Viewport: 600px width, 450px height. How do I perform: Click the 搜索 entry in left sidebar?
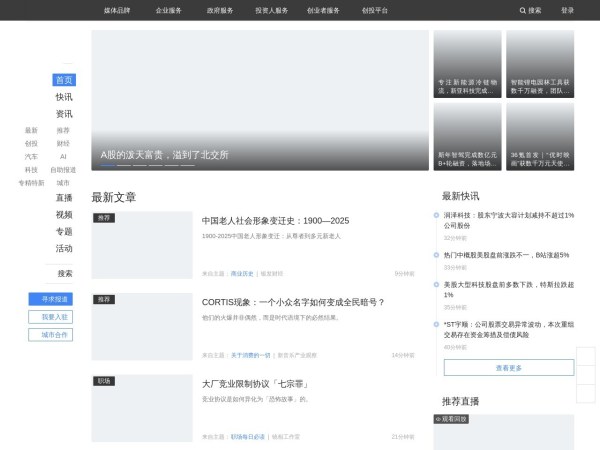click(64, 273)
